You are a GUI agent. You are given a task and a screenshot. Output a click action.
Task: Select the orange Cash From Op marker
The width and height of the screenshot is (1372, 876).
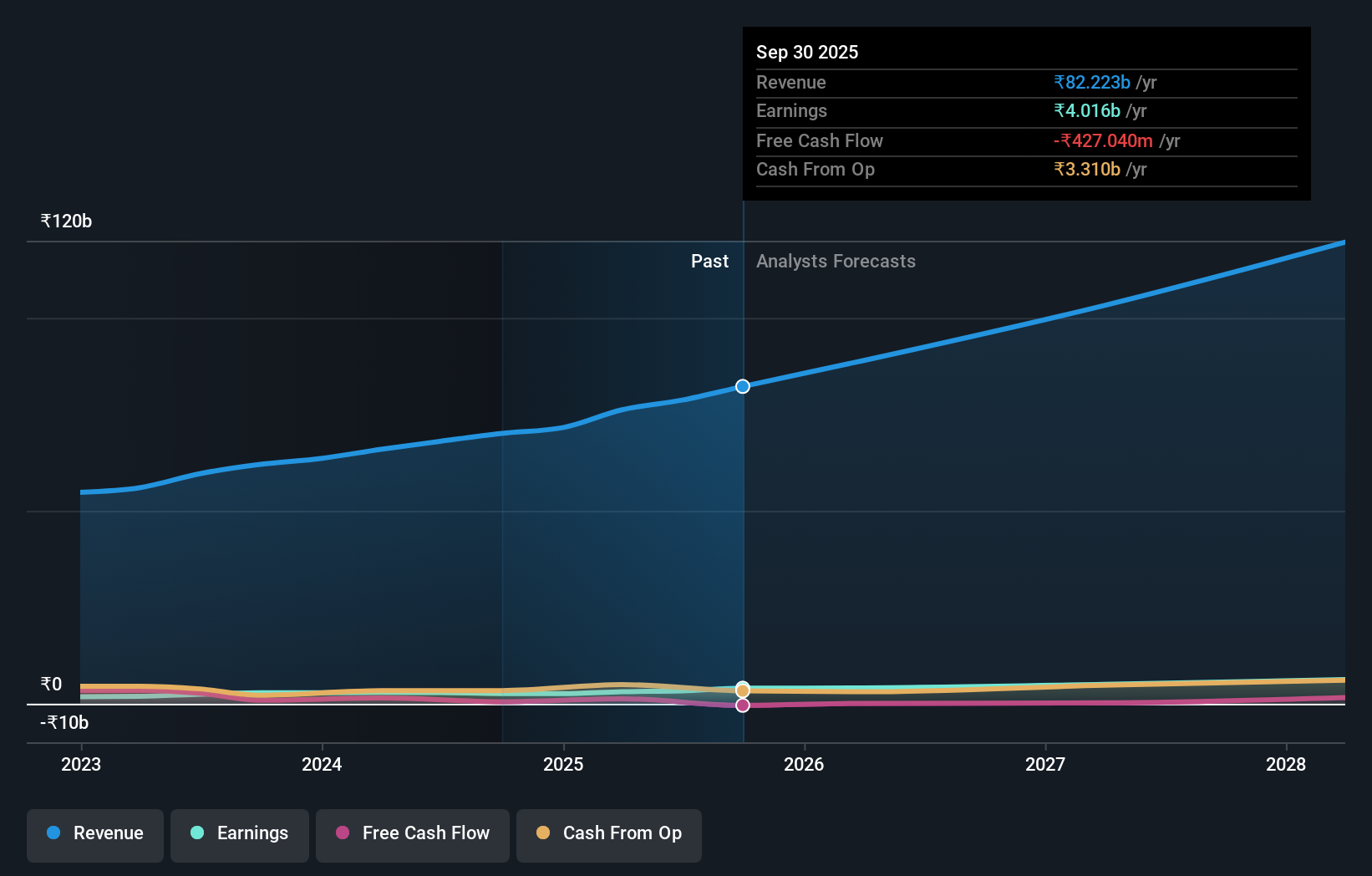pos(742,690)
